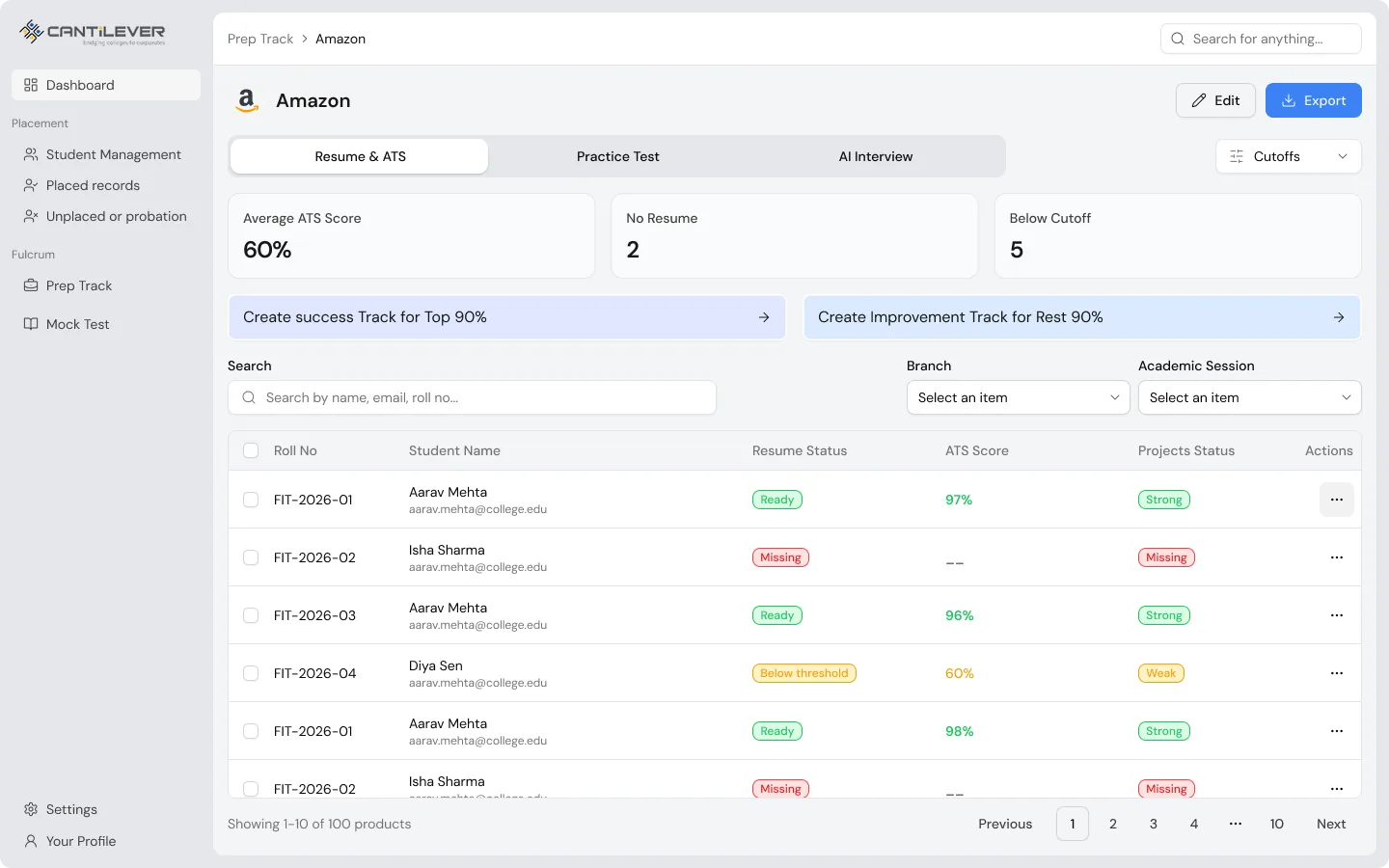
Task: Click the magnifier icon in global search
Action: [1178, 39]
